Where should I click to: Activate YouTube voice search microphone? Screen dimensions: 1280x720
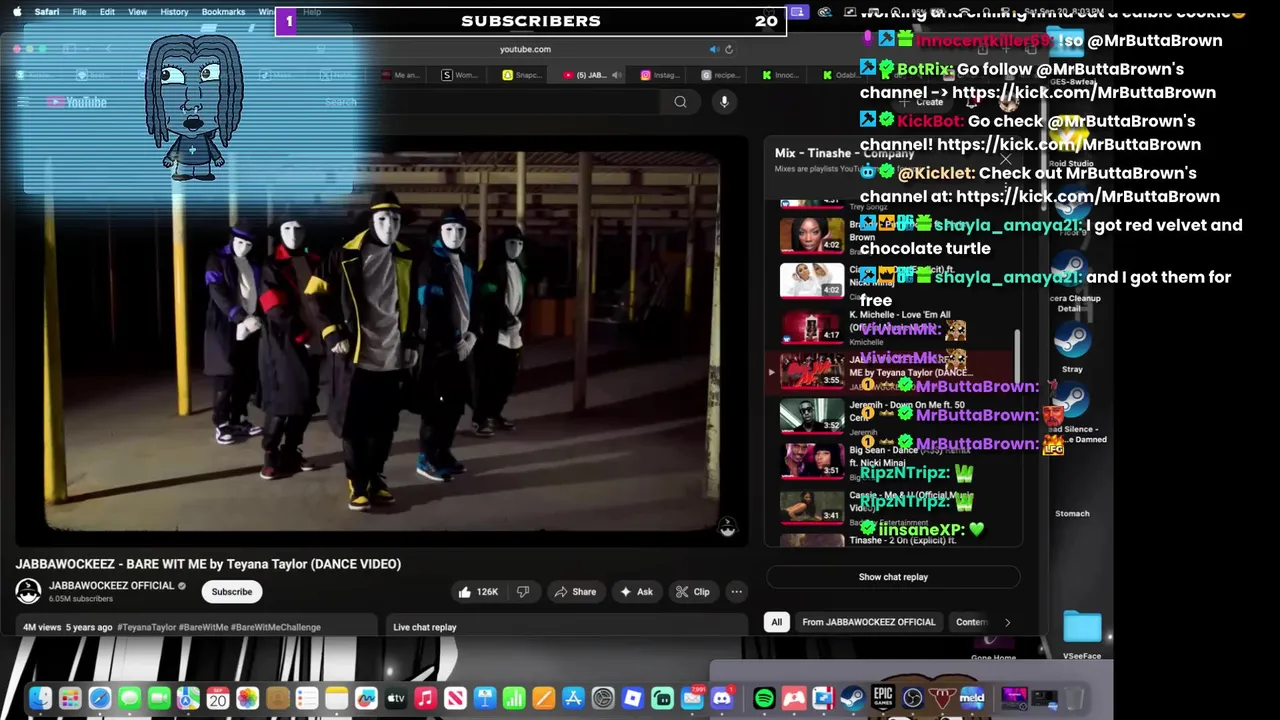click(x=724, y=101)
